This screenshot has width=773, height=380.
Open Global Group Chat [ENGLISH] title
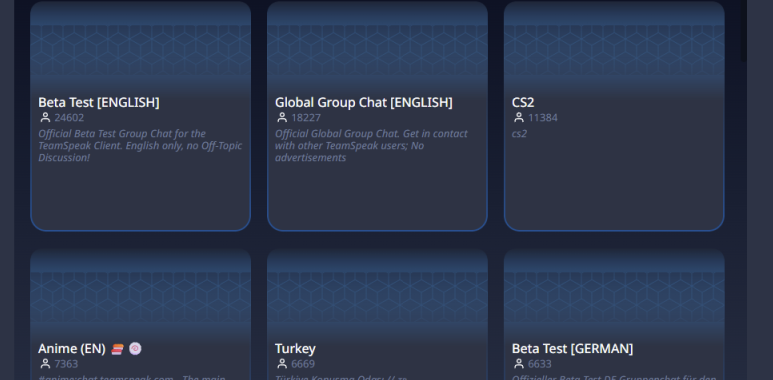pyautogui.click(x=363, y=102)
